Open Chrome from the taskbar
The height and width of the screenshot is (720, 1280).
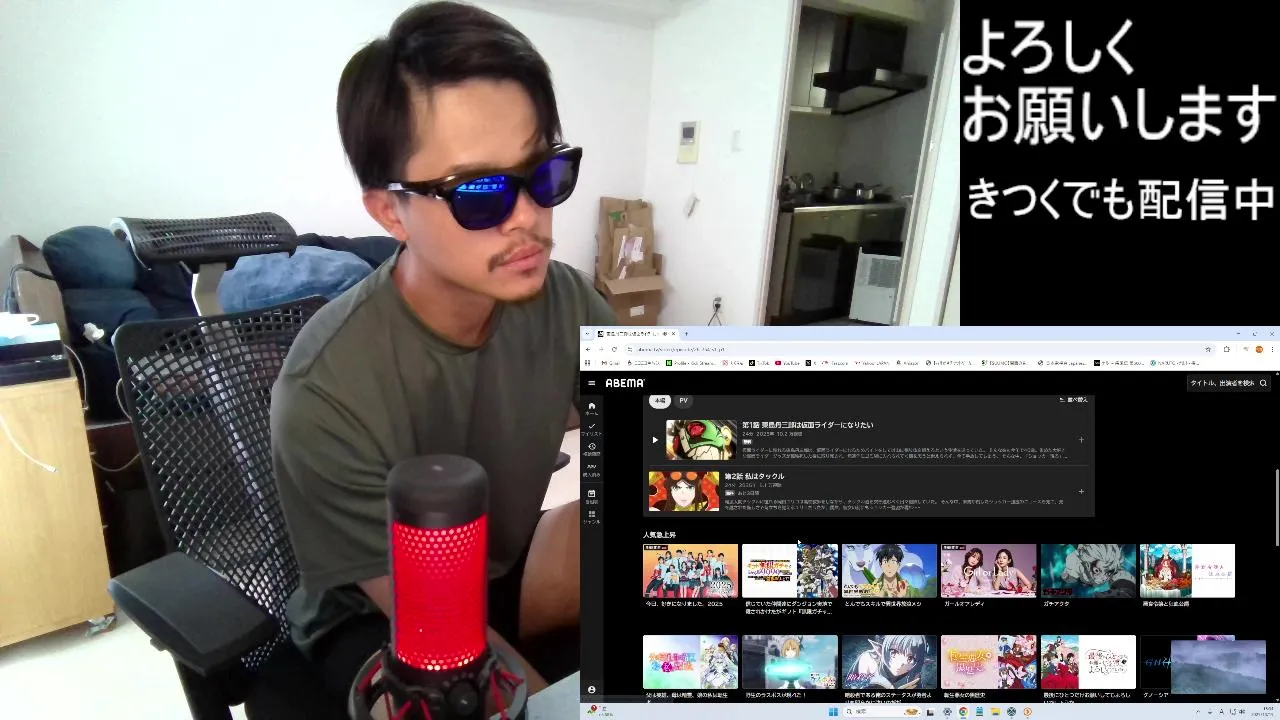pyautogui.click(x=963, y=712)
